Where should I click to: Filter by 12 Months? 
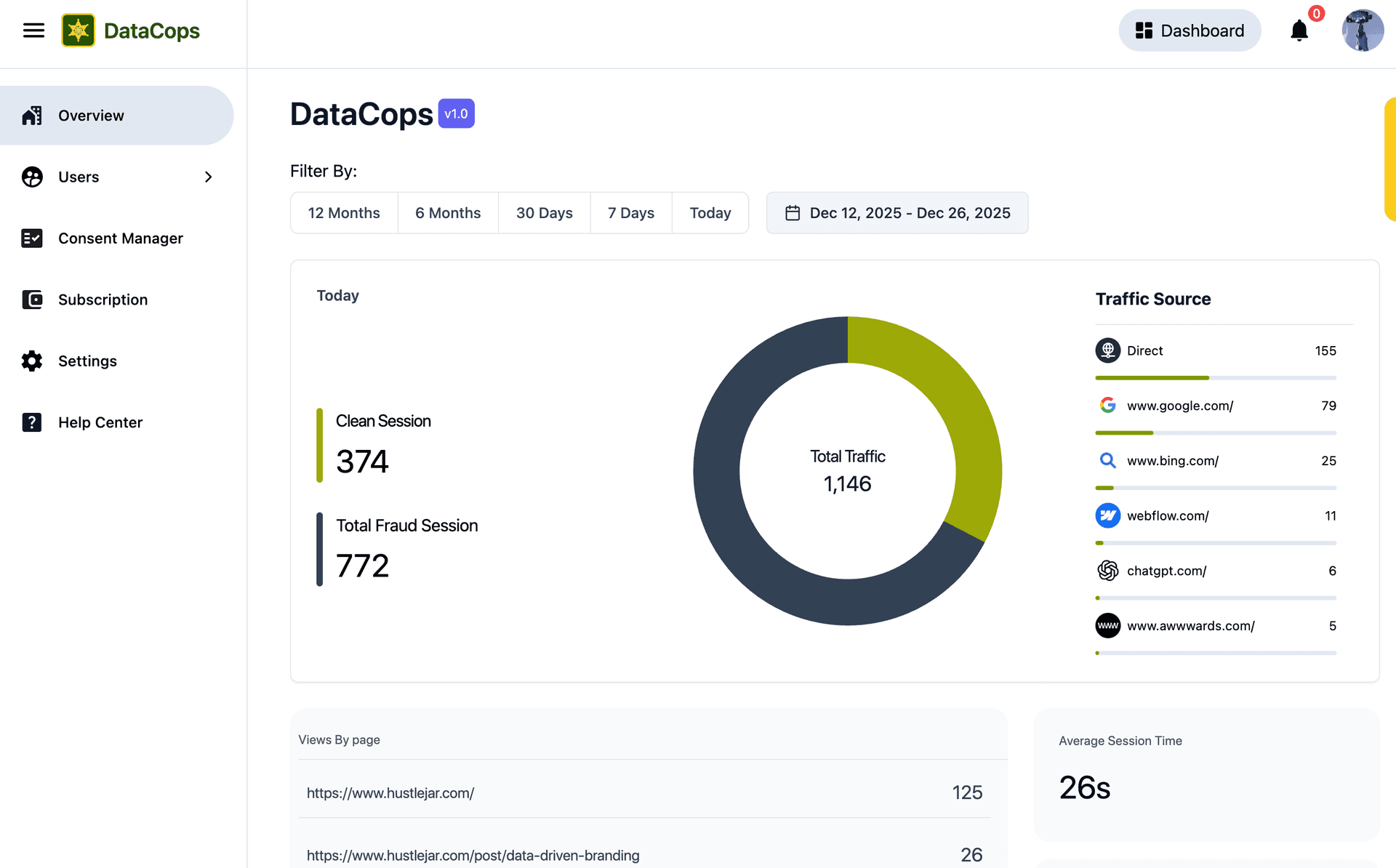point(344,213)
